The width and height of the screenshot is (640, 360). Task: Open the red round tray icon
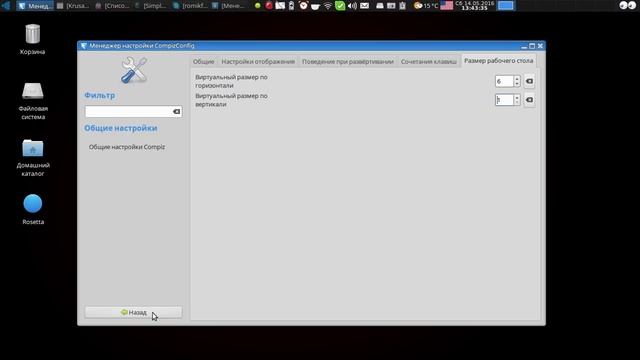tap(269, 5)
